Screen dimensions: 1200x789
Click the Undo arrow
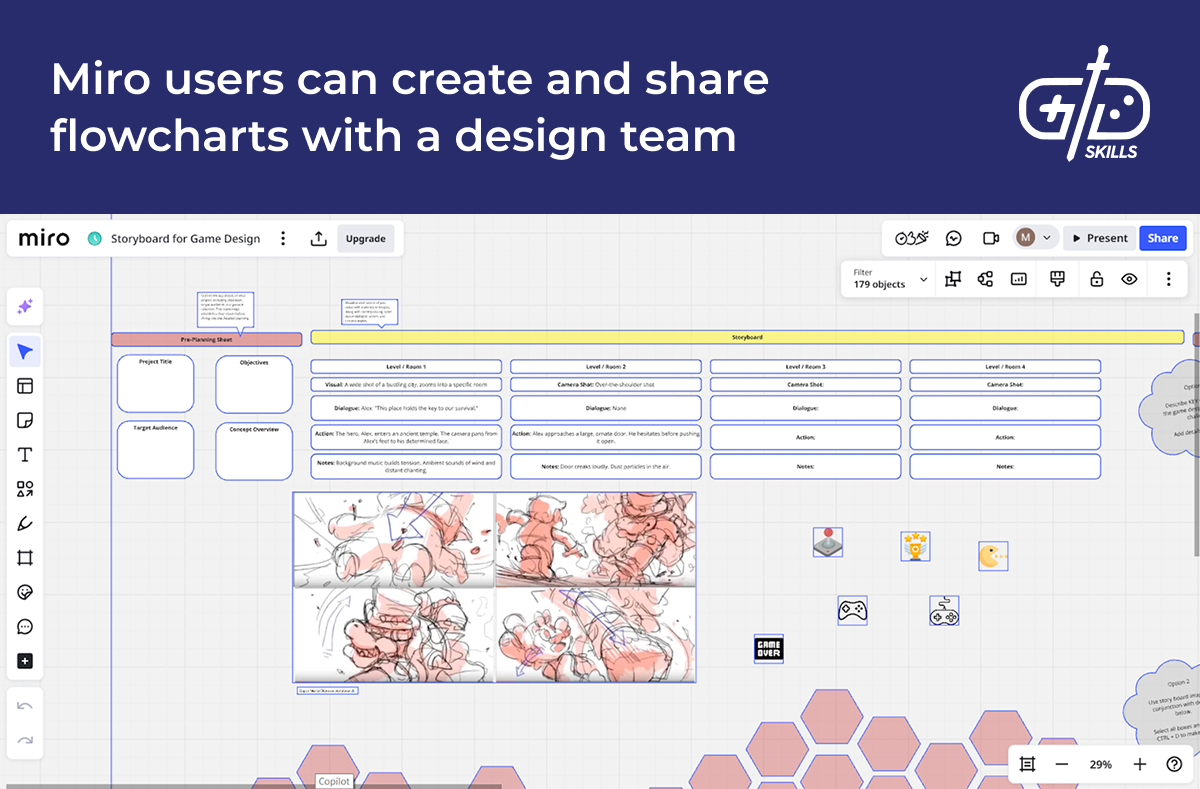click(x=25, y=706)
